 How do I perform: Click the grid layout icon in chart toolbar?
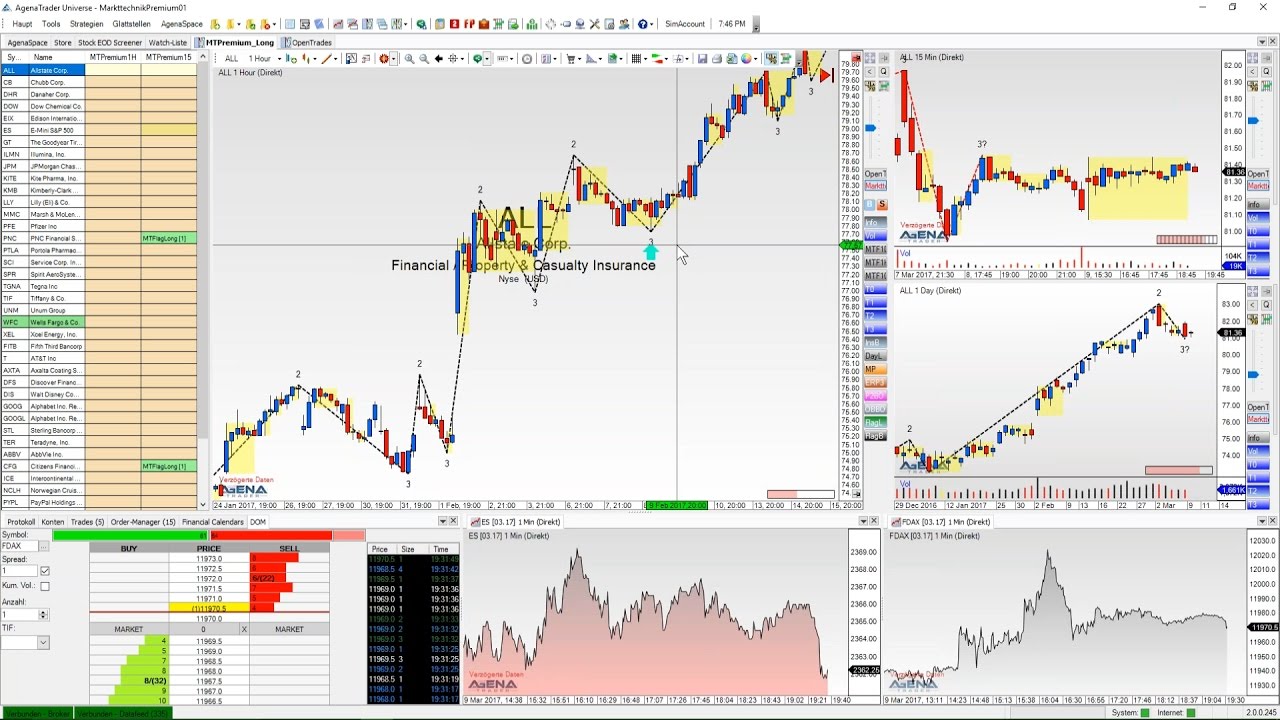click(x=635, y=59)
